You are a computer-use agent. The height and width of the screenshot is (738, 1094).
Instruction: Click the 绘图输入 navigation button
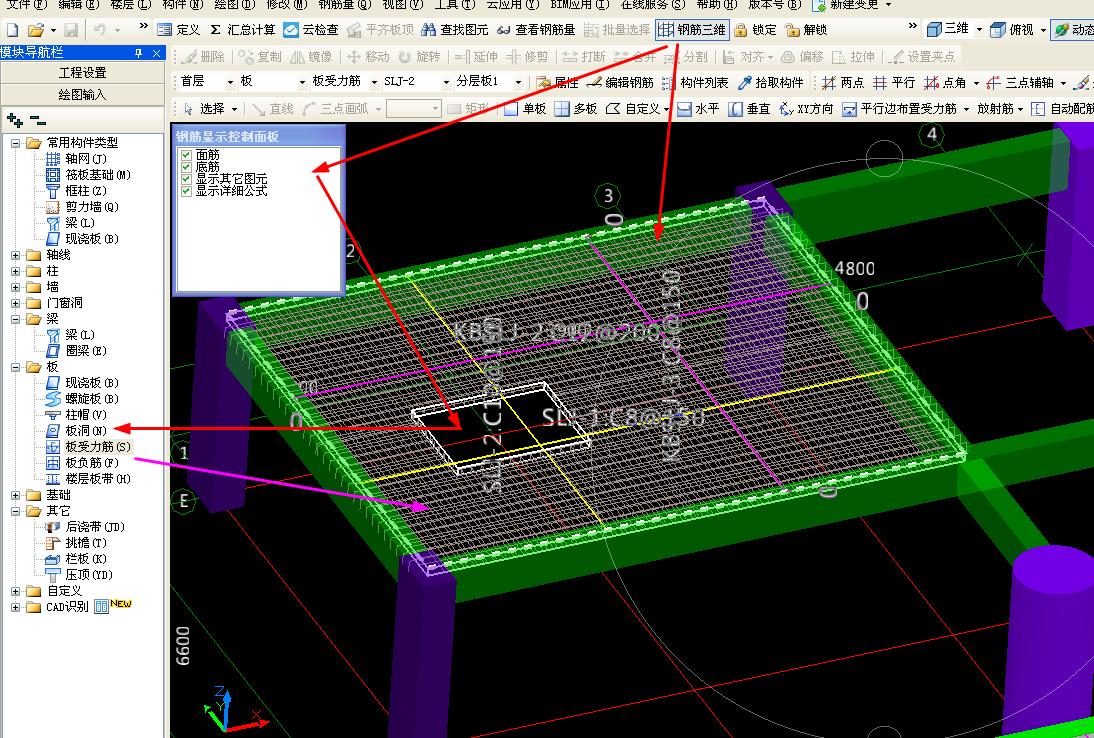pos(82,95)
